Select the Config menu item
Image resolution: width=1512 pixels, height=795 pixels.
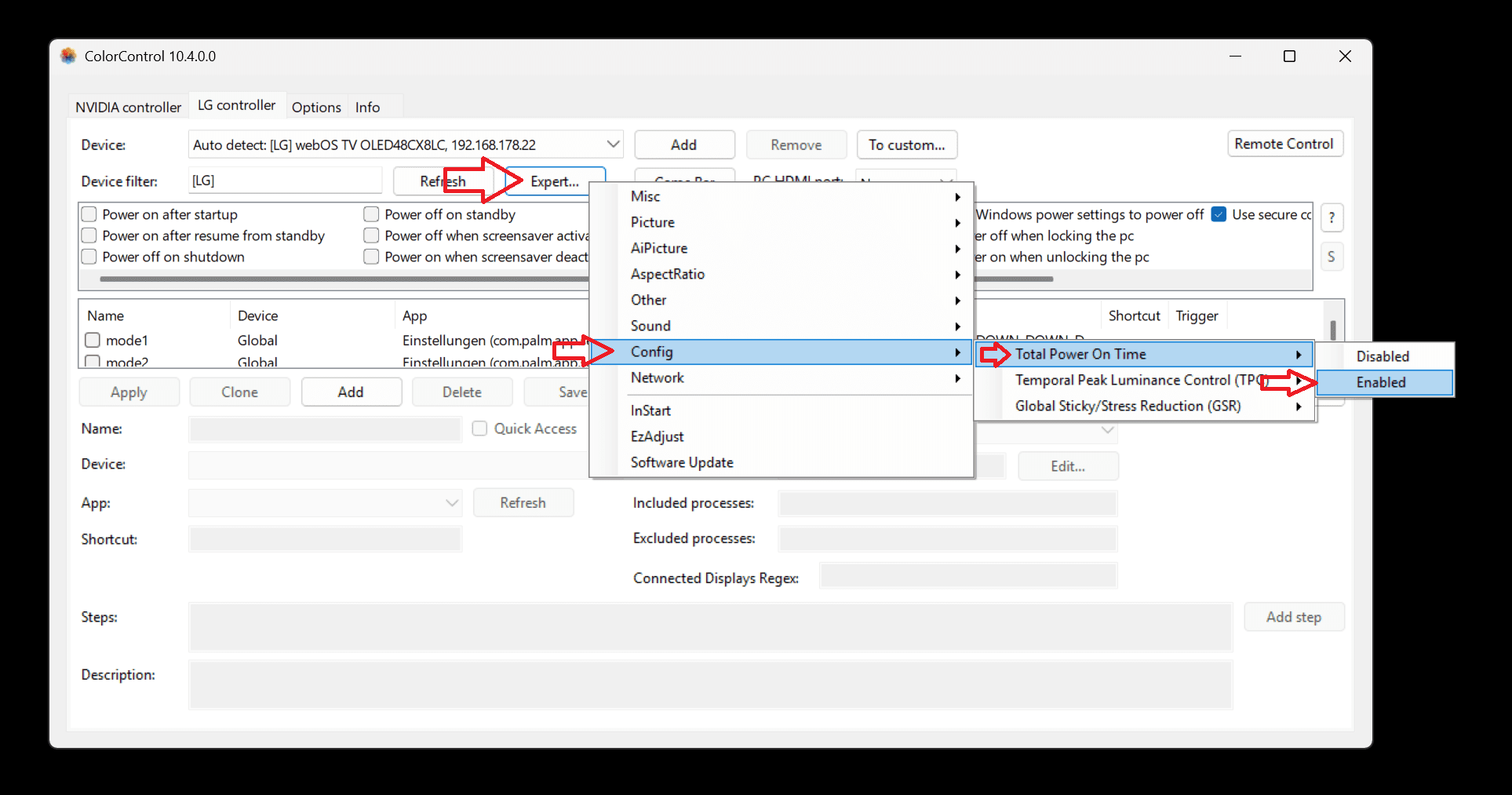(782, 352)
